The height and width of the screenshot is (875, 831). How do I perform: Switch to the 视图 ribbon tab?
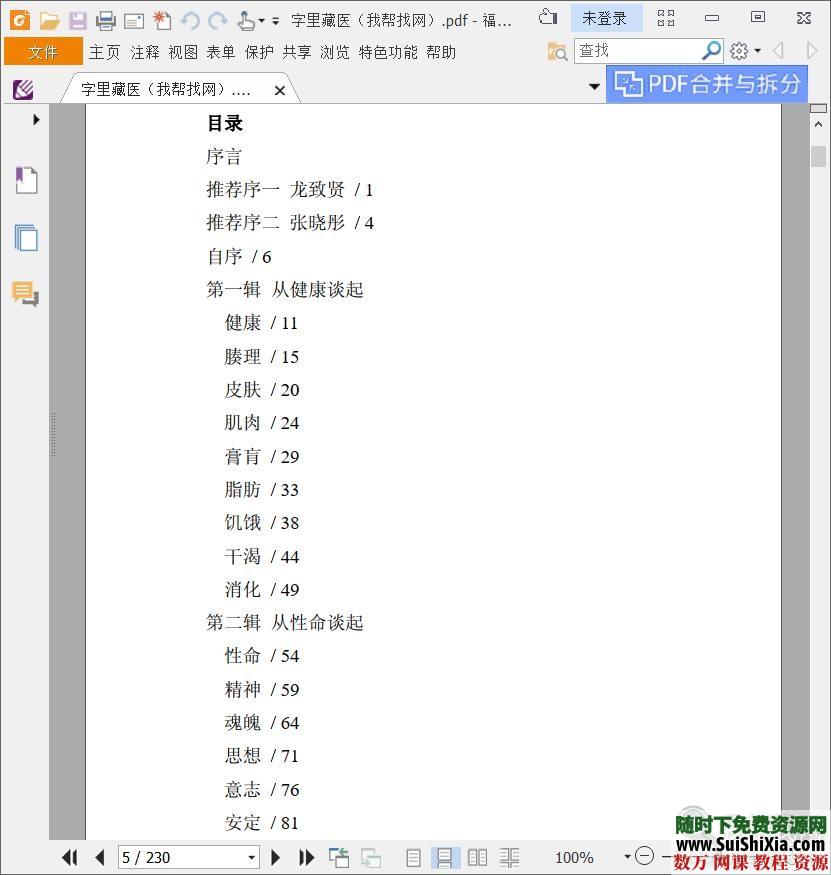(182, 53)
